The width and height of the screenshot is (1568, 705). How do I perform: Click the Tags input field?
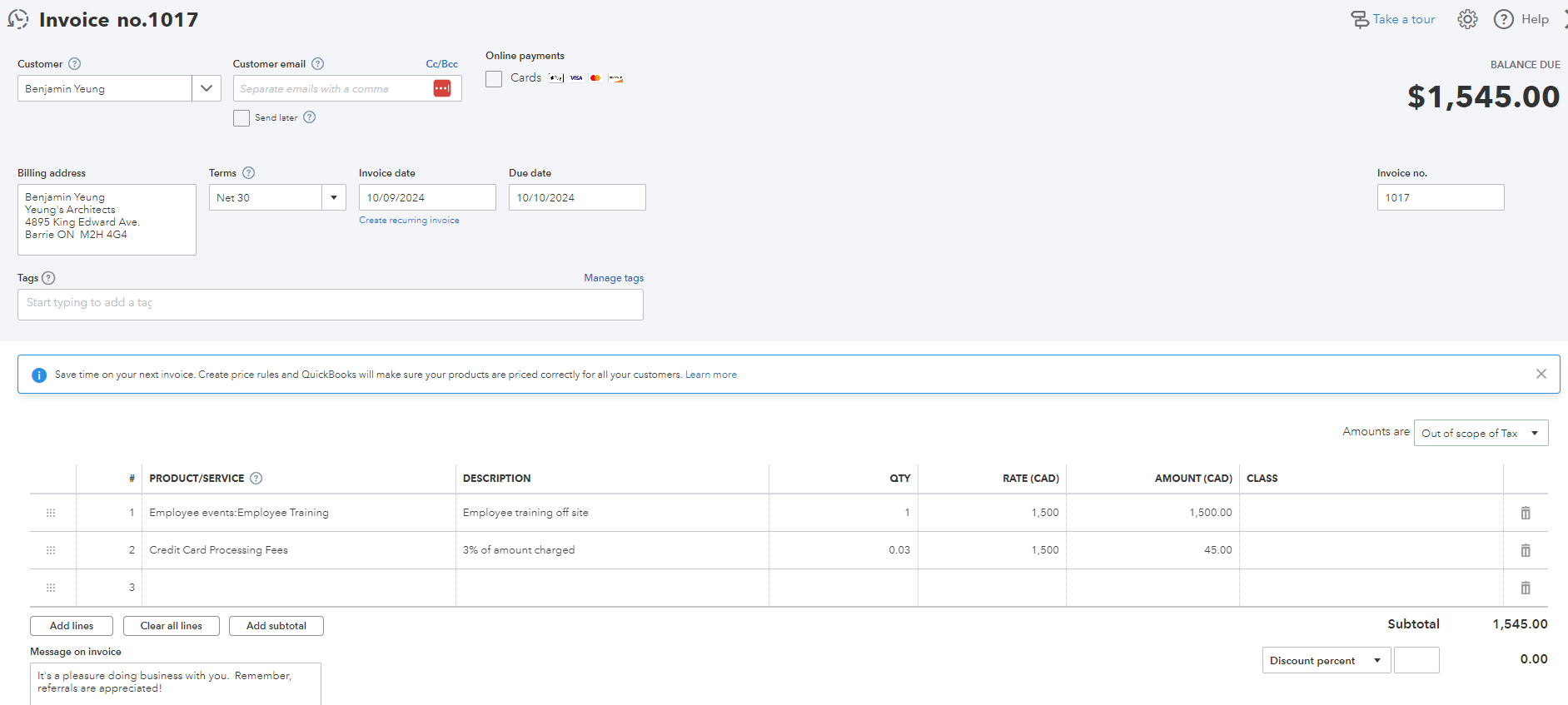pyautogui.click(x=331, y=305)
